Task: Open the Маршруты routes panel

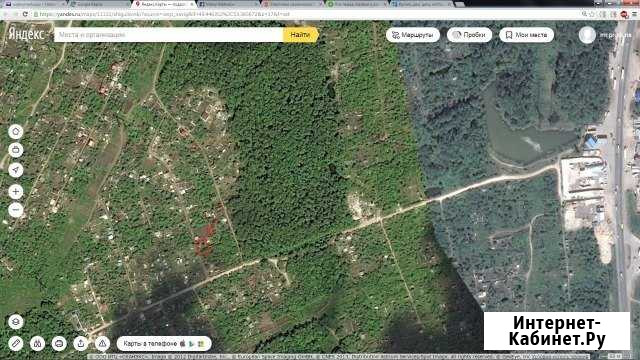Action: pos(413,35)
